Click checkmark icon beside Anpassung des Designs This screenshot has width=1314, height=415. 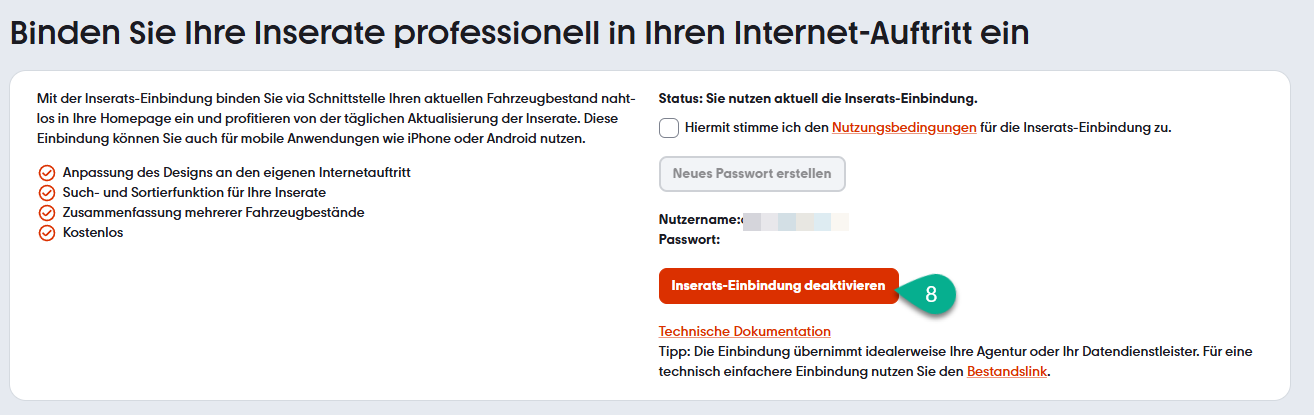pos(46,173)
